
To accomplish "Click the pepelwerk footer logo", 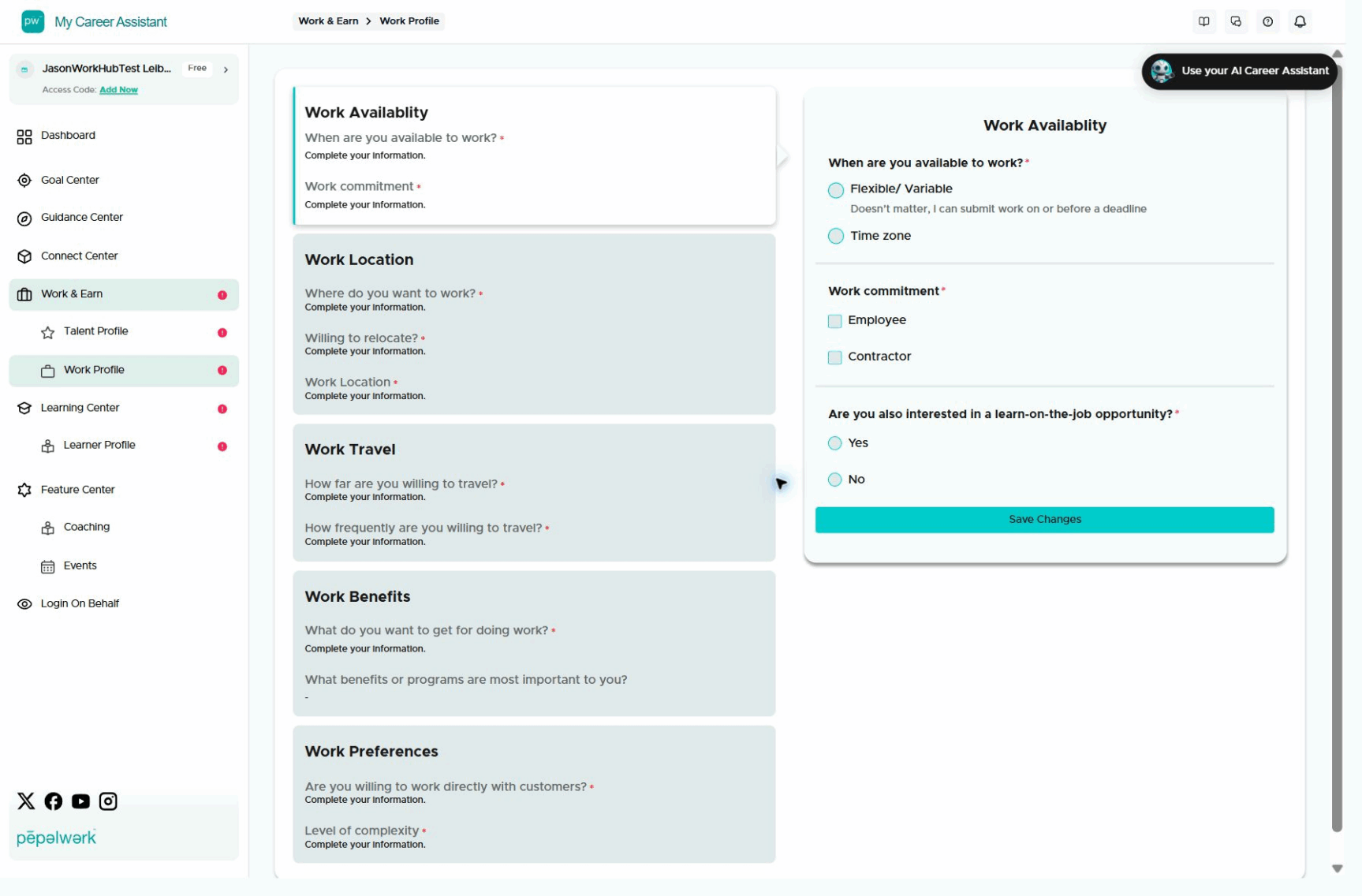I will click(57, 837).
